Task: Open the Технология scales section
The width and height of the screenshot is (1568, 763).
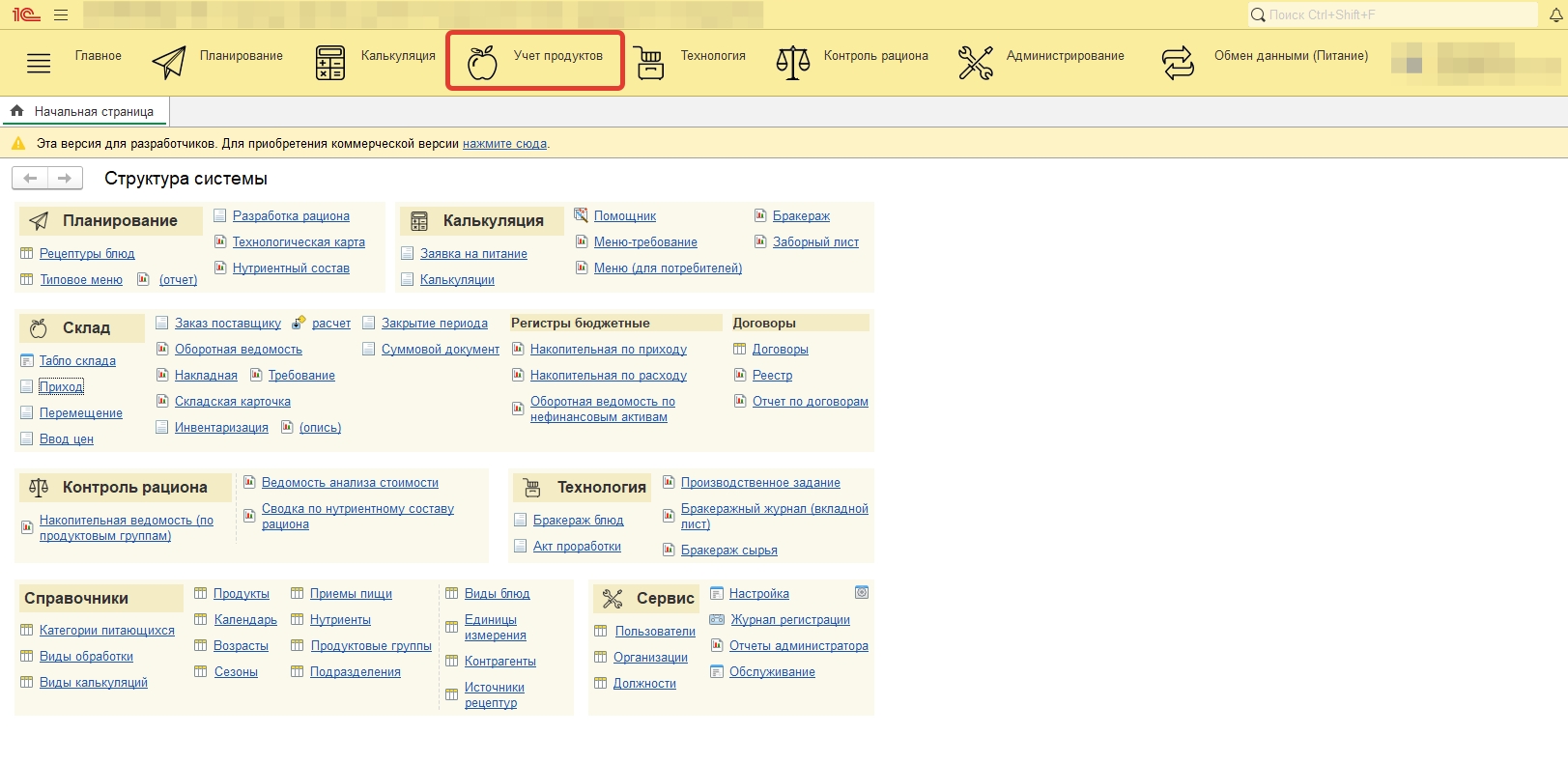Action: [690, 62]
